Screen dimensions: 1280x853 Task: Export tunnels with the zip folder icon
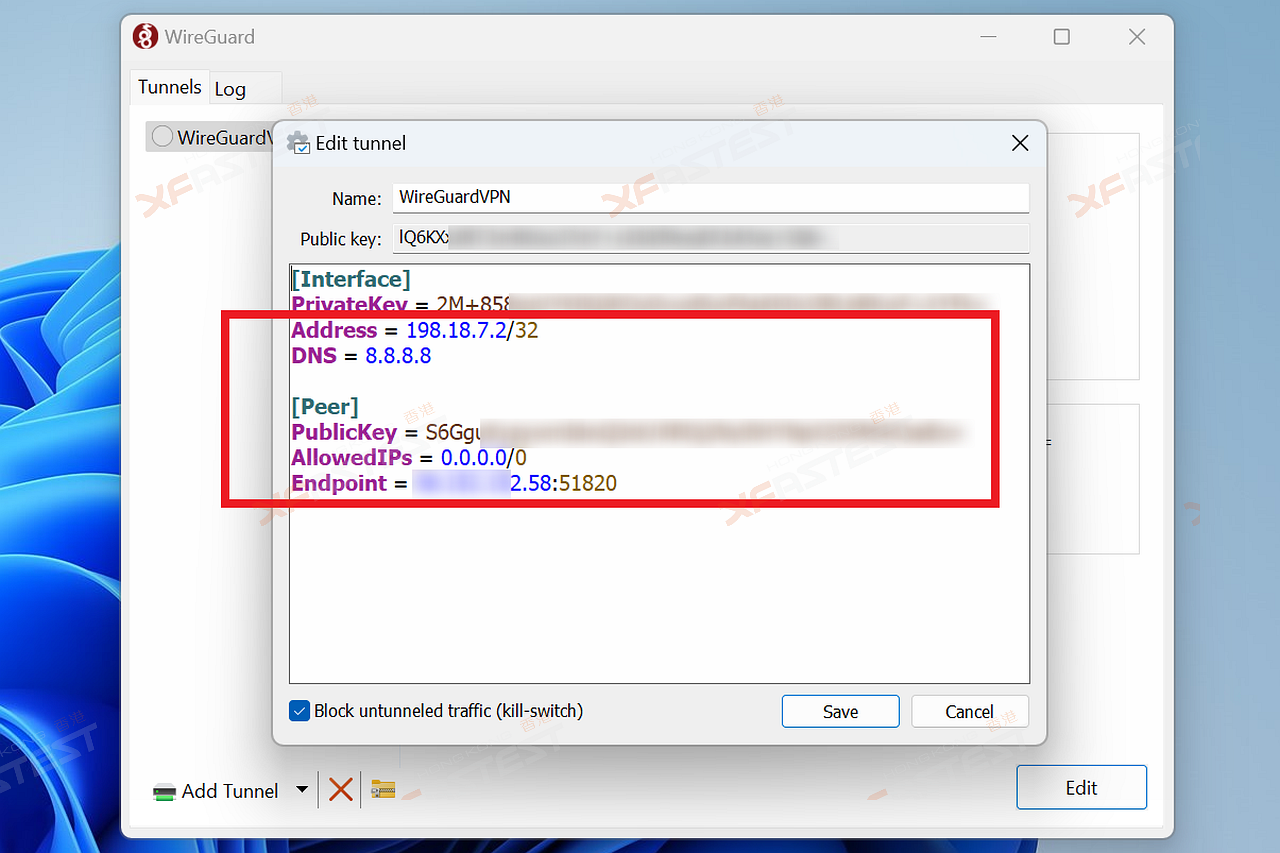(x=383, y=790)
